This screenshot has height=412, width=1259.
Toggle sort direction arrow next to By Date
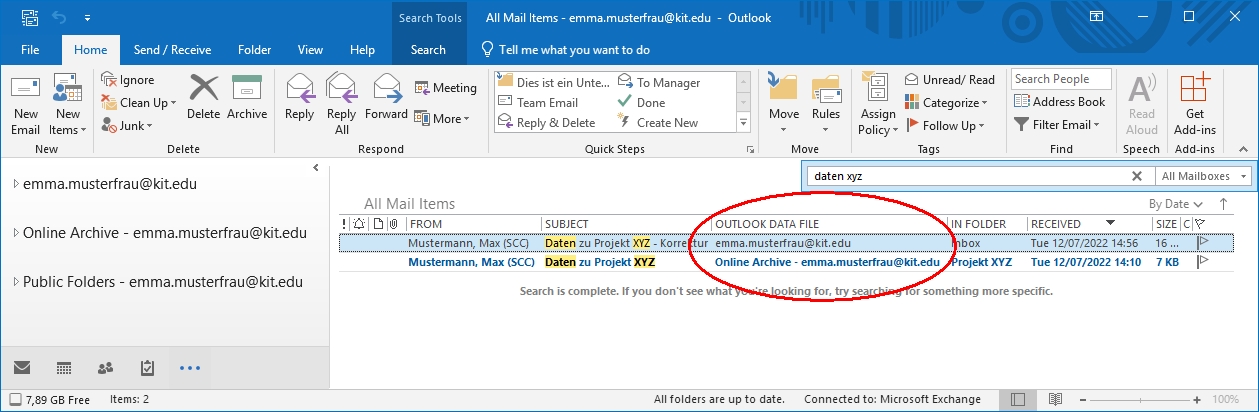(1222, 204)
